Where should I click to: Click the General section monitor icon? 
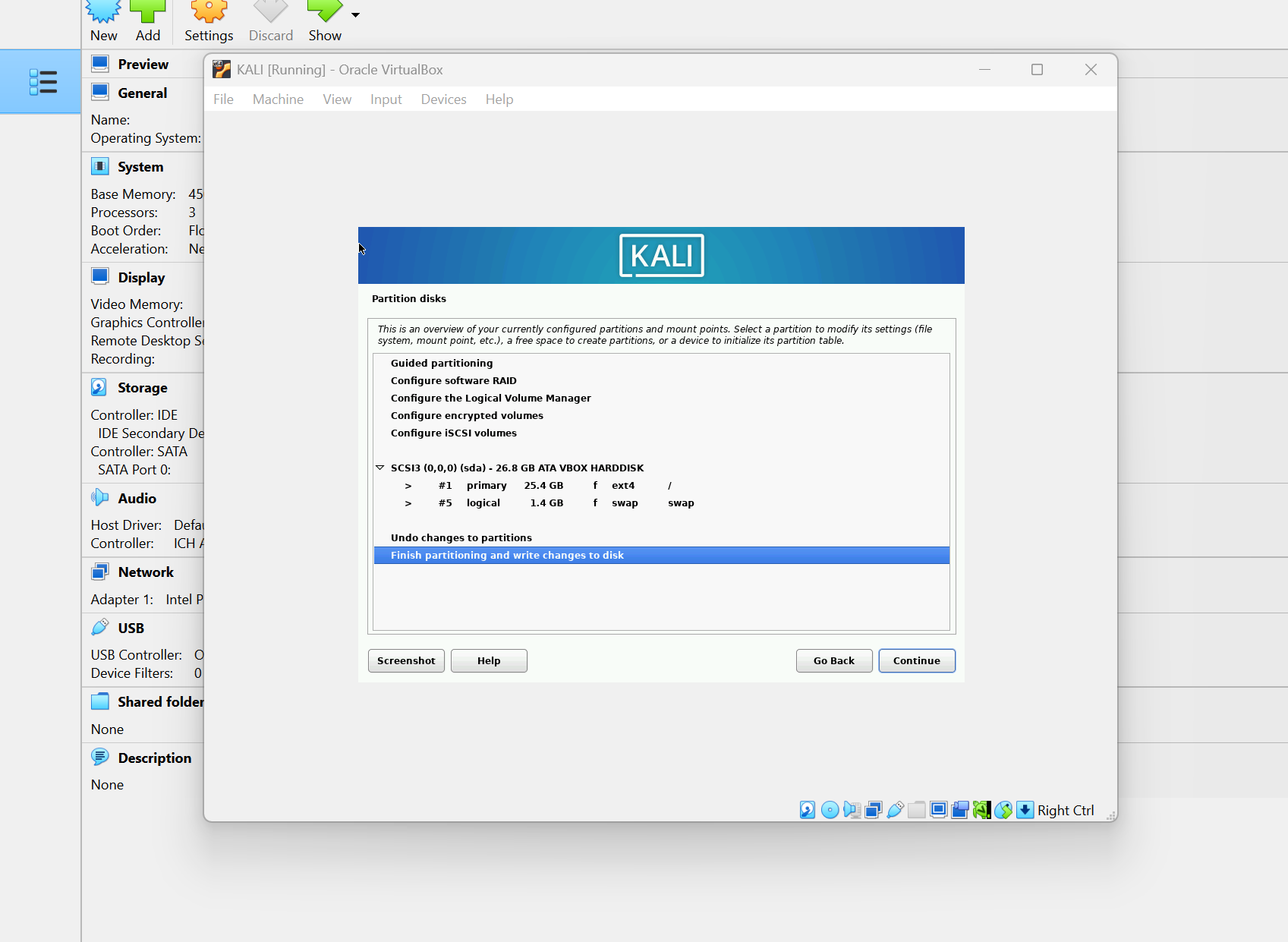pos(100,92)
